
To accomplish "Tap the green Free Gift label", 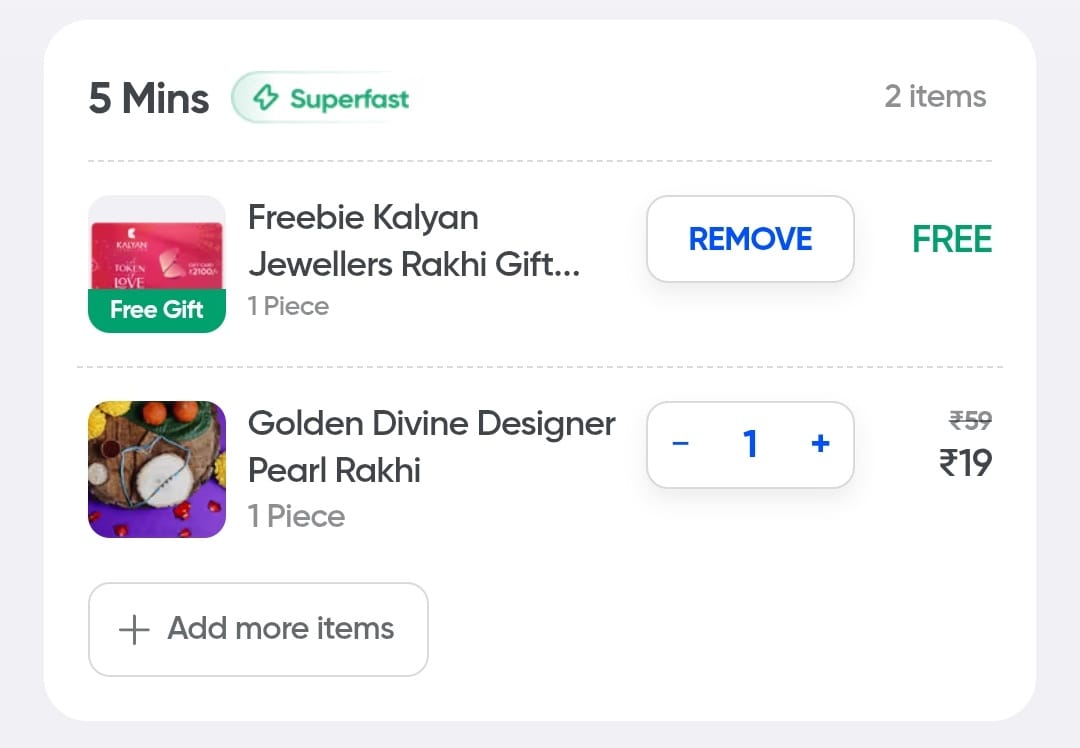I will click(157, 310).
